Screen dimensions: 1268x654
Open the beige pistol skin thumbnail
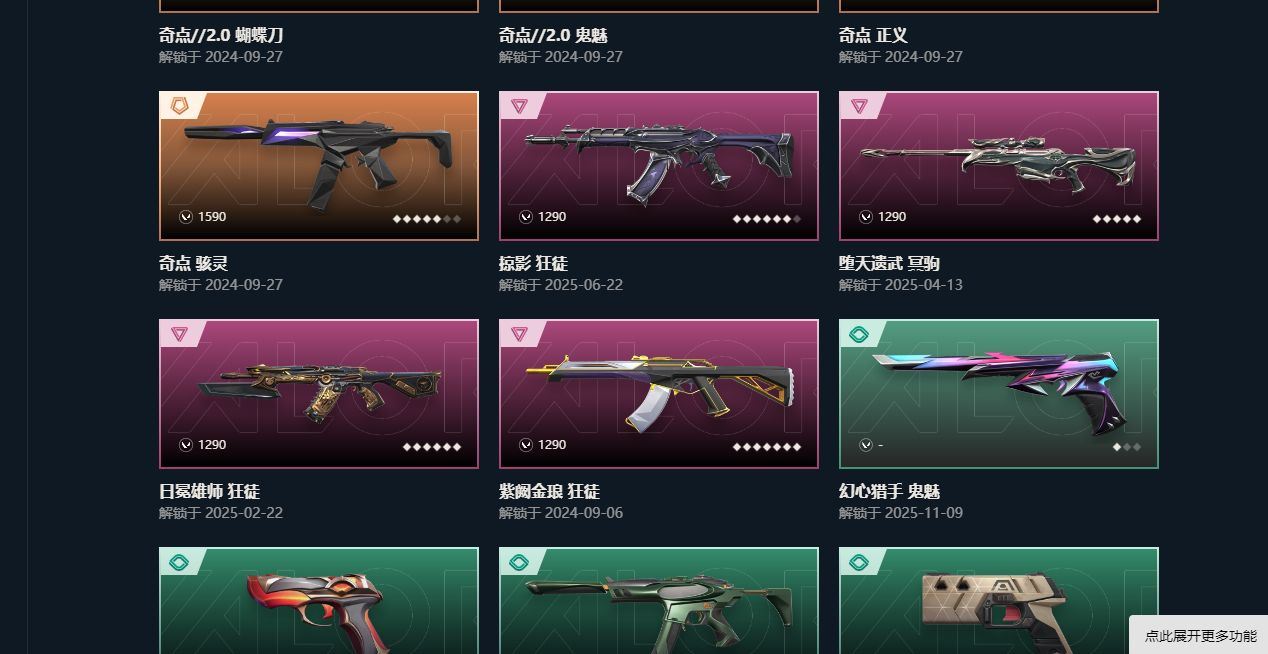[999, 600]
